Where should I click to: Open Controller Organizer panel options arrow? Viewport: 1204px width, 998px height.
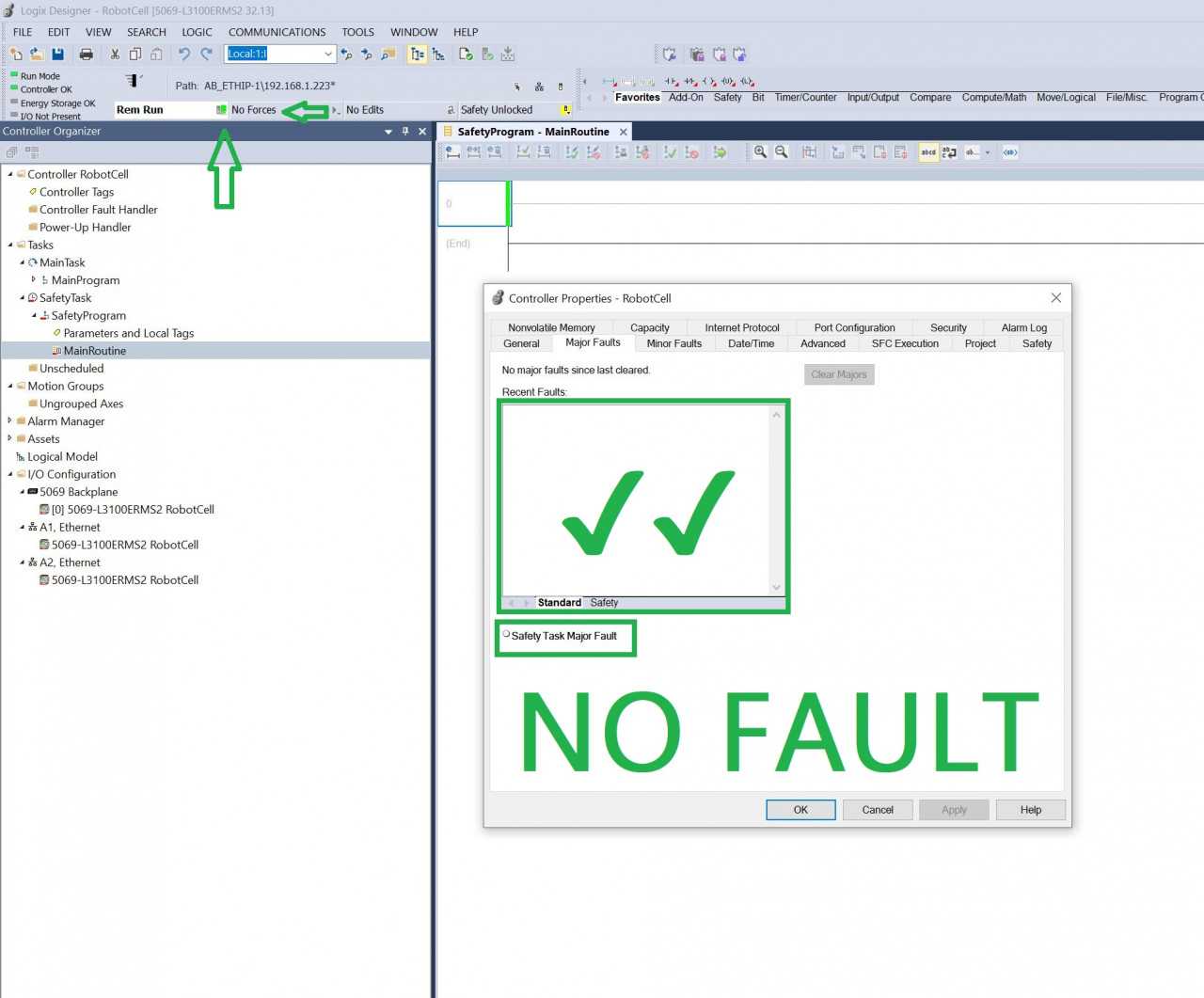pos(388,132)
